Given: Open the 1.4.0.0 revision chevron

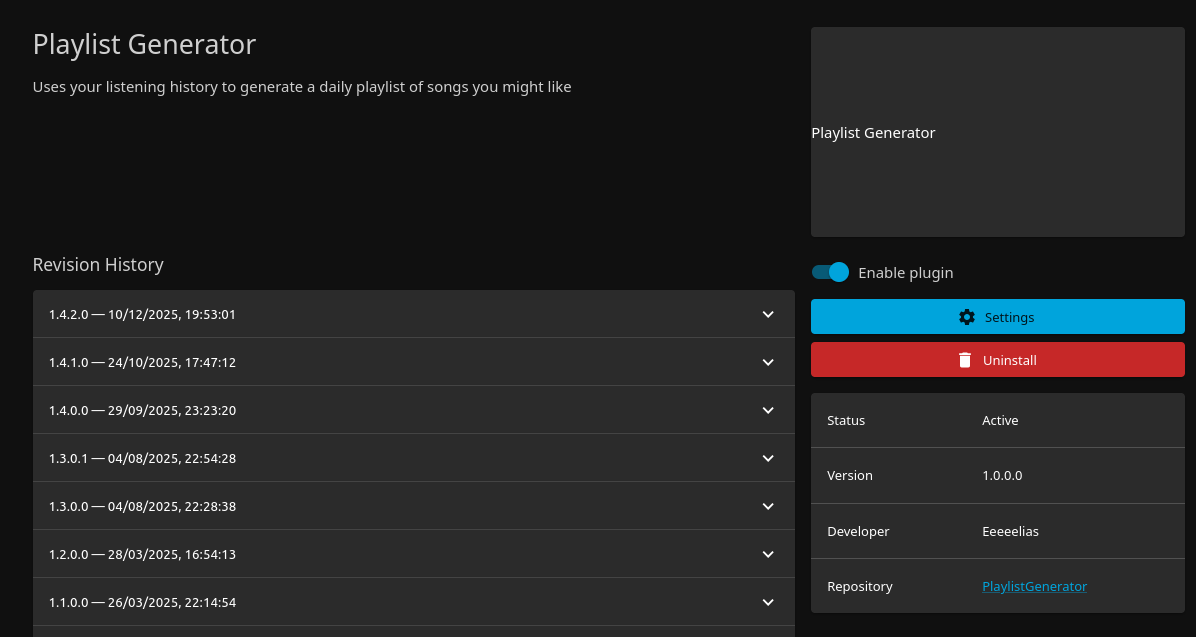Looking at the screenshot, I should click(768, 410).
